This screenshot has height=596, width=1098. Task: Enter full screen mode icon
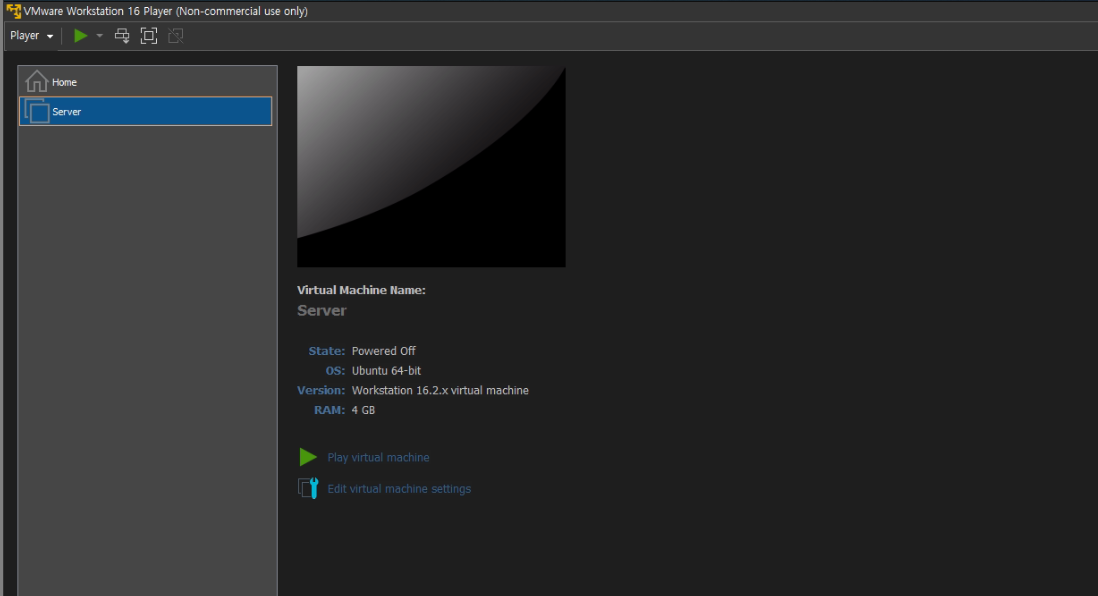click(x=148, y=36)
